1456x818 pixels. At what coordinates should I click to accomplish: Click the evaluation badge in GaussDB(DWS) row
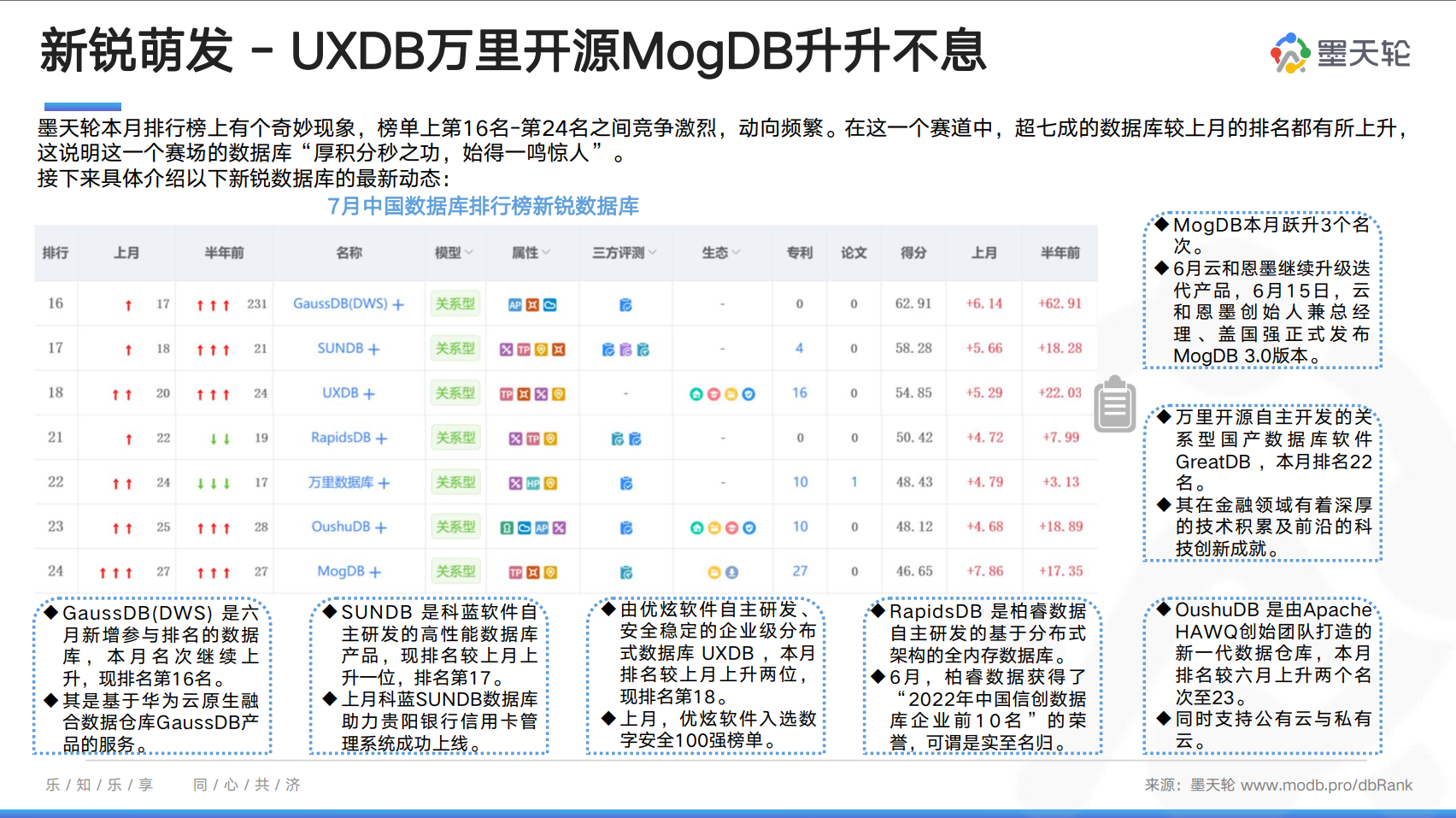point(625,305)
